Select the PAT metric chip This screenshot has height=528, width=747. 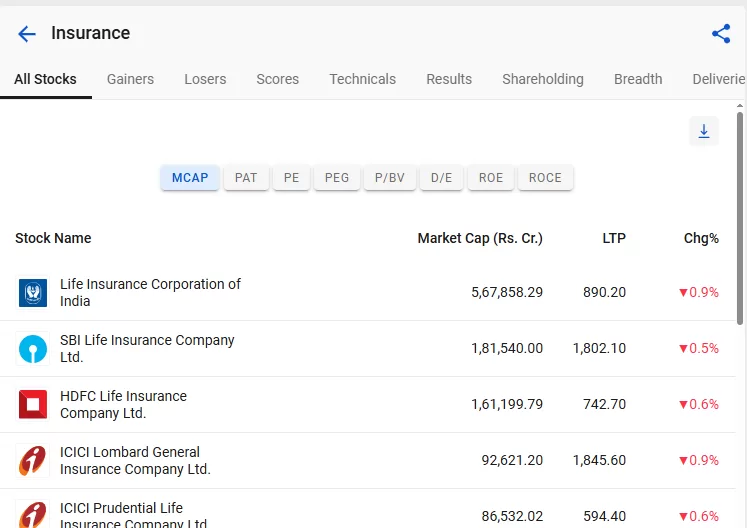click(246, 178)
